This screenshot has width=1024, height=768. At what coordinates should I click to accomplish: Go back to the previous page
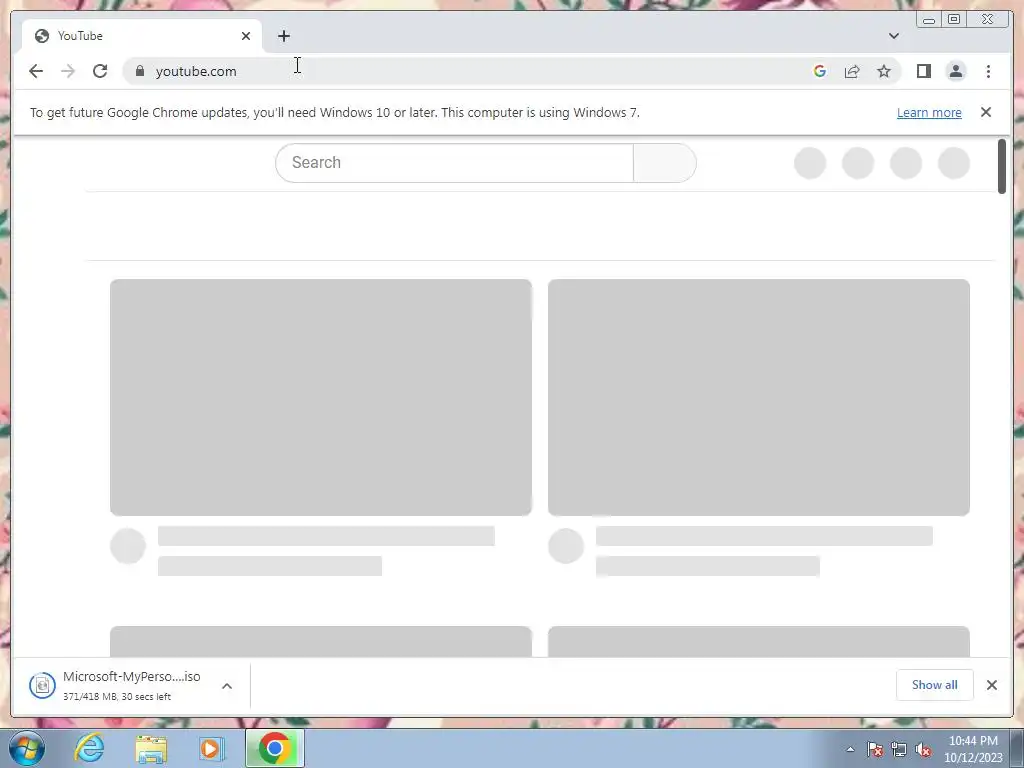(x=36, y=71)
